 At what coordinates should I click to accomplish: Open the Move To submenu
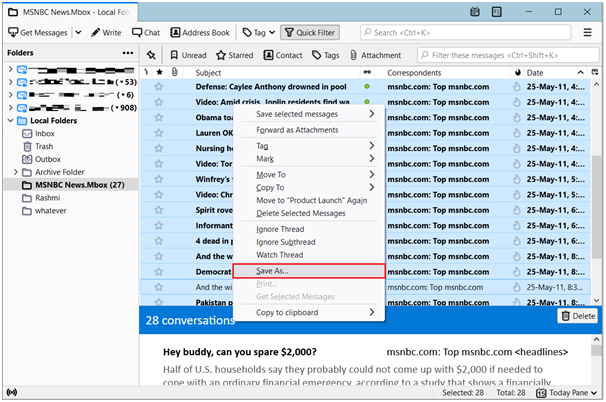pyautogui.click(x=308, y=175)
